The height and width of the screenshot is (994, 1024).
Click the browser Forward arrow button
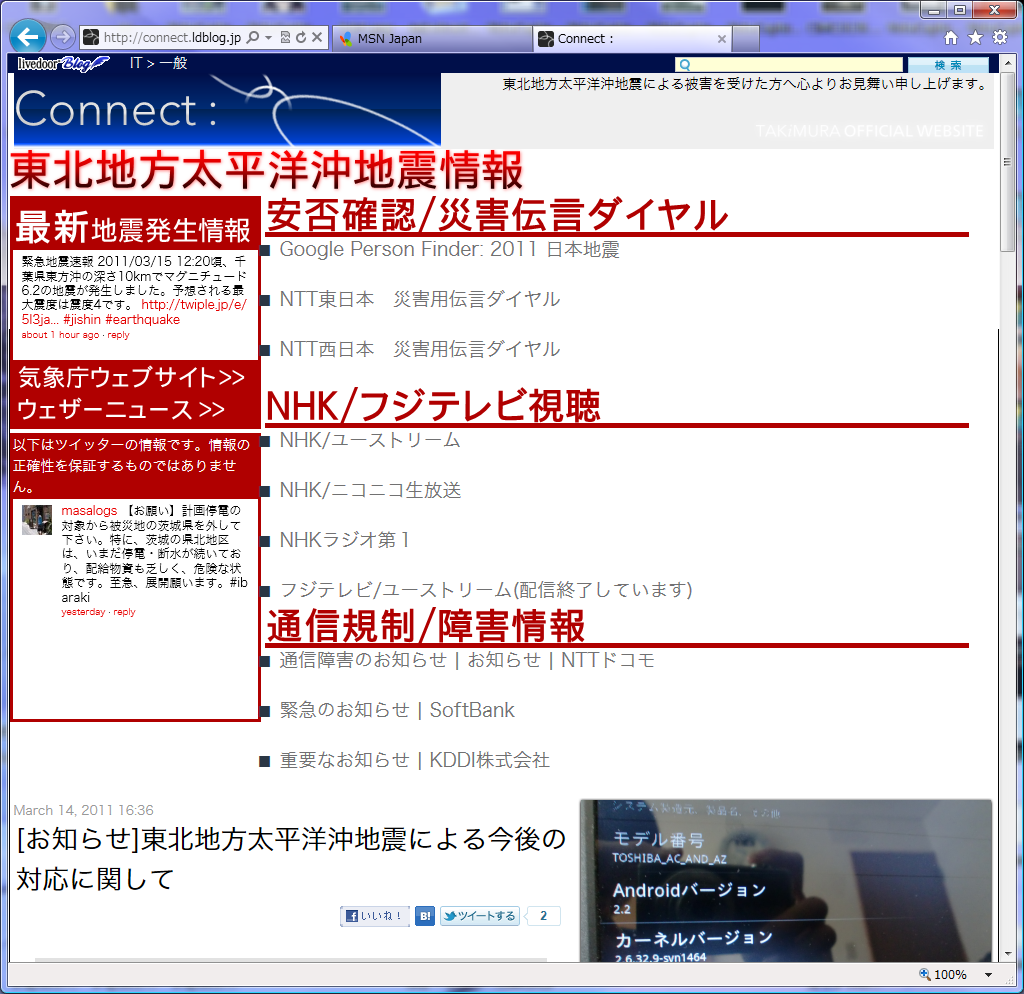(63, 37)
